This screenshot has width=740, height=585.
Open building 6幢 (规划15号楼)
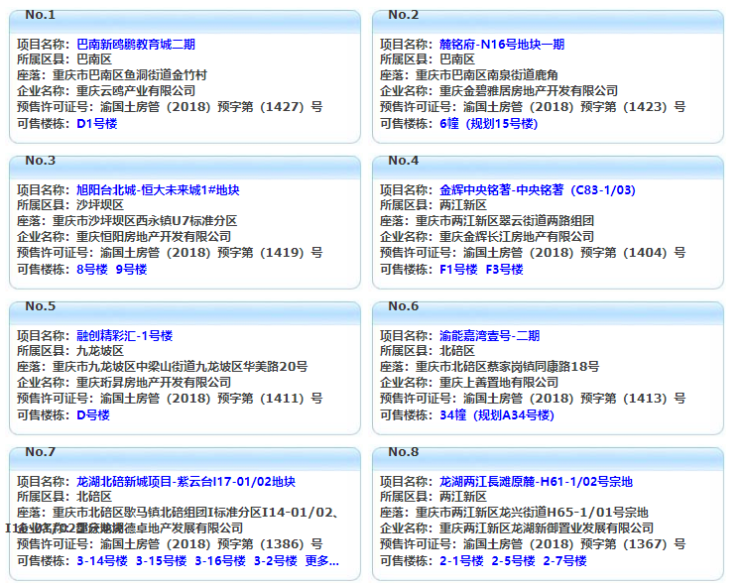(x=488, y=124)
